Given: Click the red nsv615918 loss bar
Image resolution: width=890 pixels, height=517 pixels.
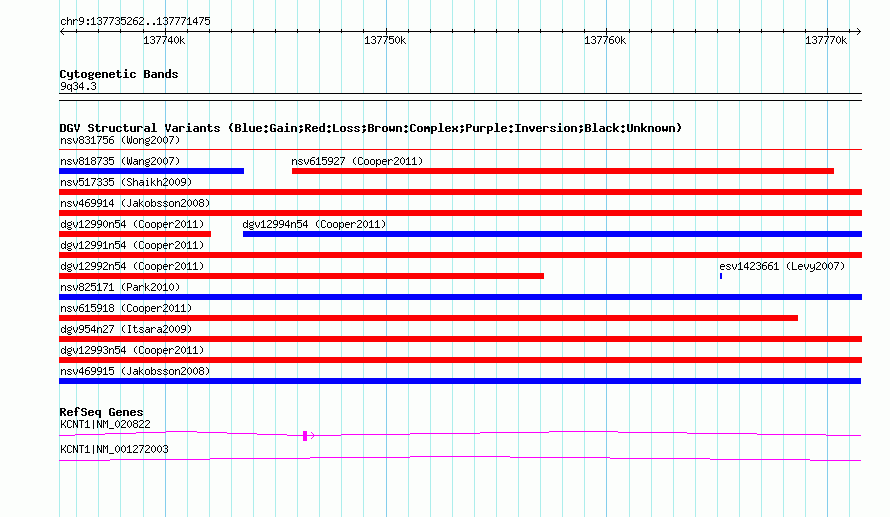Looking at the screenshot, I should (429, 318).
